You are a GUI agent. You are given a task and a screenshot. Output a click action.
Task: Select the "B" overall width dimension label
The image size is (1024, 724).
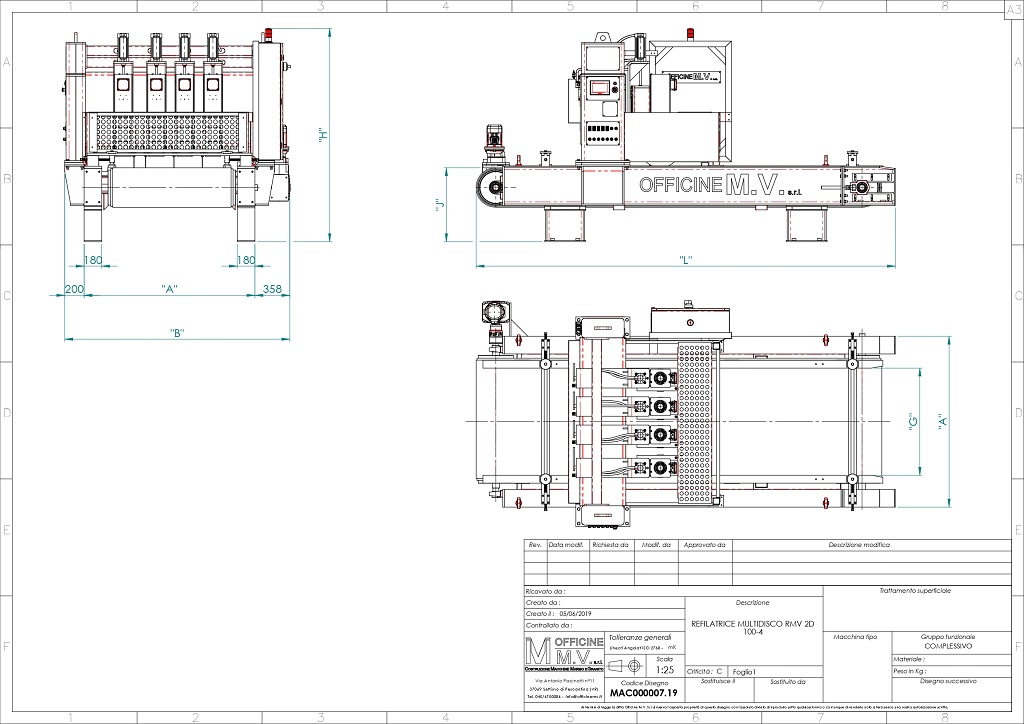click(176, 333)
